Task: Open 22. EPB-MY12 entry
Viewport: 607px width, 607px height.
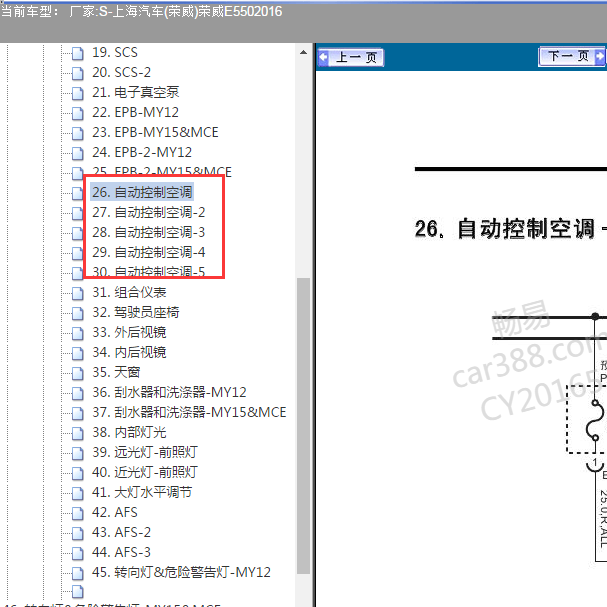Action: point(135,112)
